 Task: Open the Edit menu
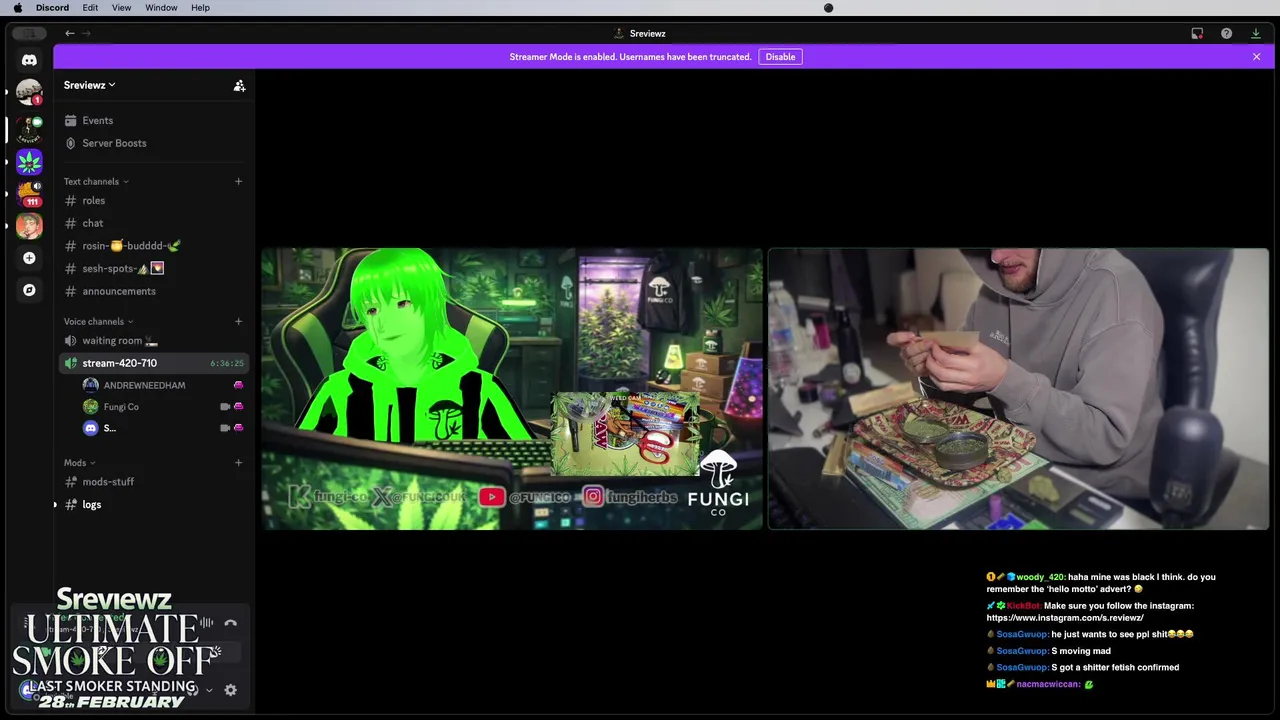[90, 8]
